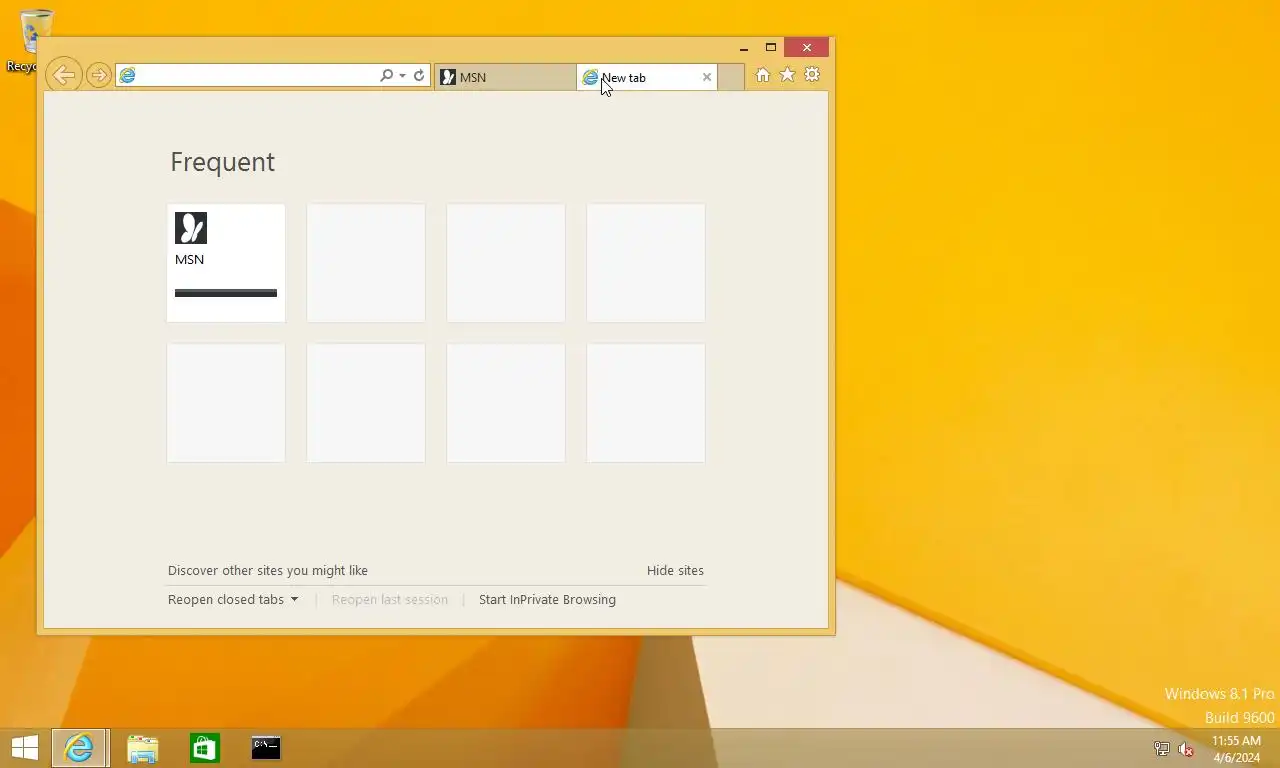Click the Forward navigation arrow
The image size is (1280, 768).
[98, 75]
